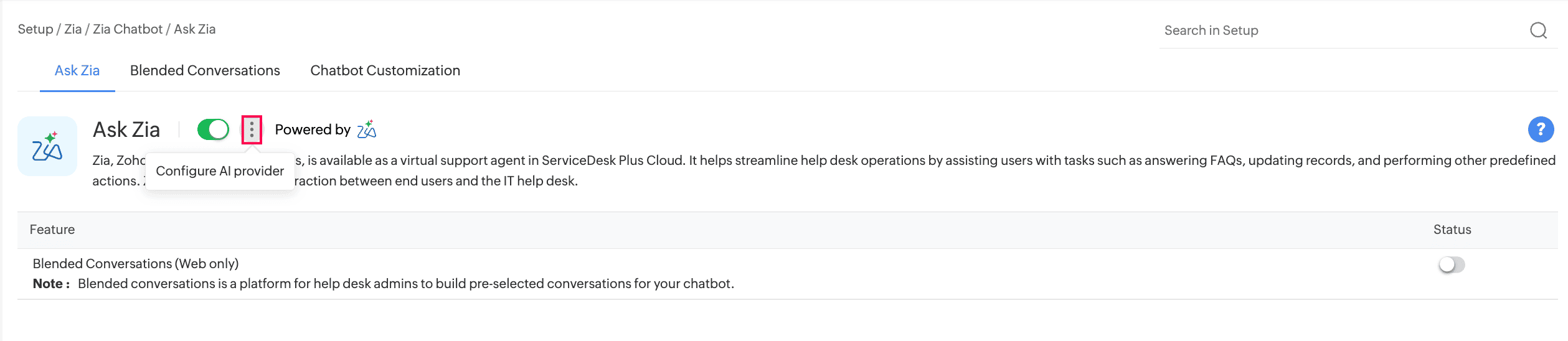Viewport: 1568px width, 341px height.
Task: Open the Blended Conversations tab
Action: [205, 71]
